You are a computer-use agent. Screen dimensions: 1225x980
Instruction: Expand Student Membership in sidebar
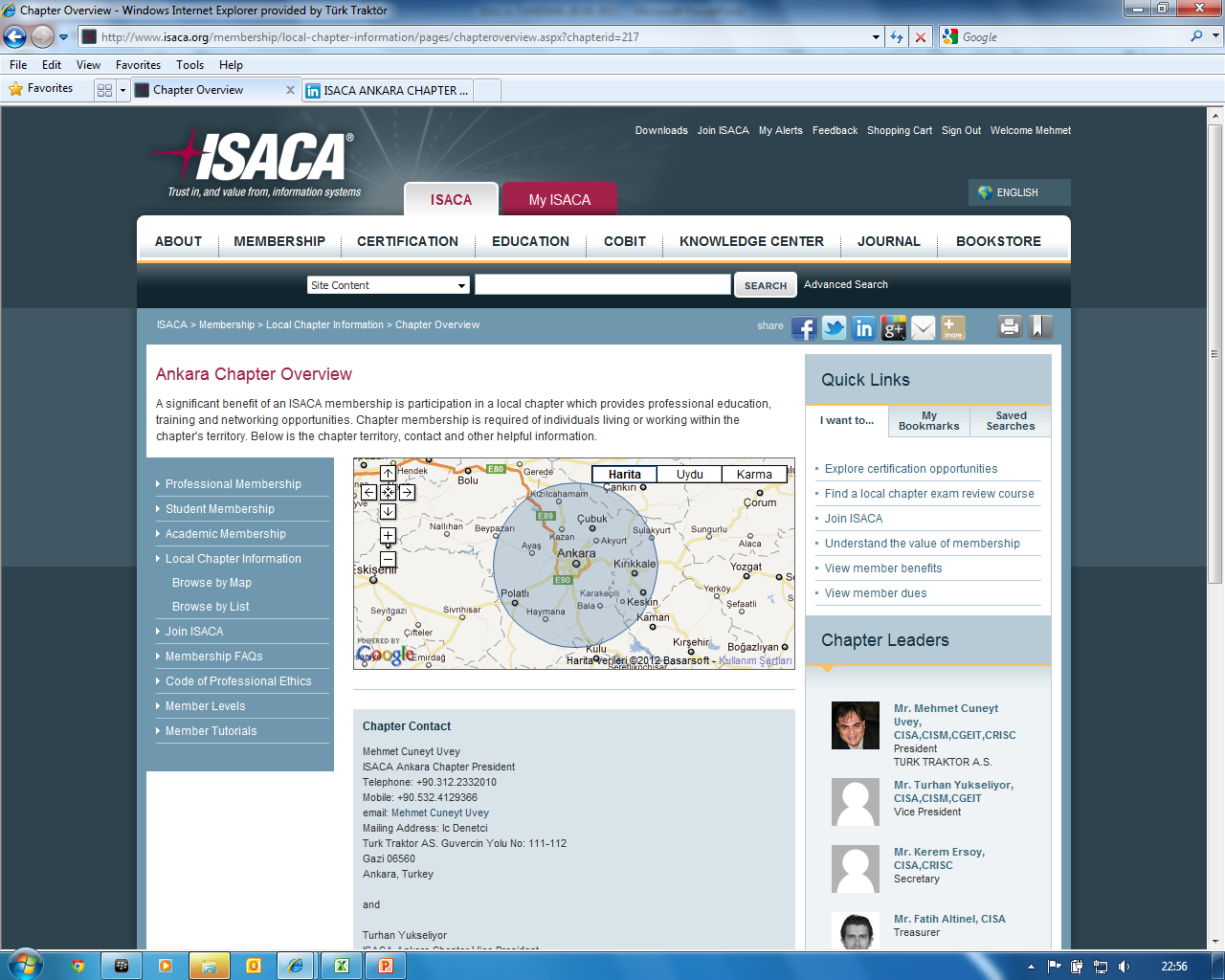coord(220,509)
